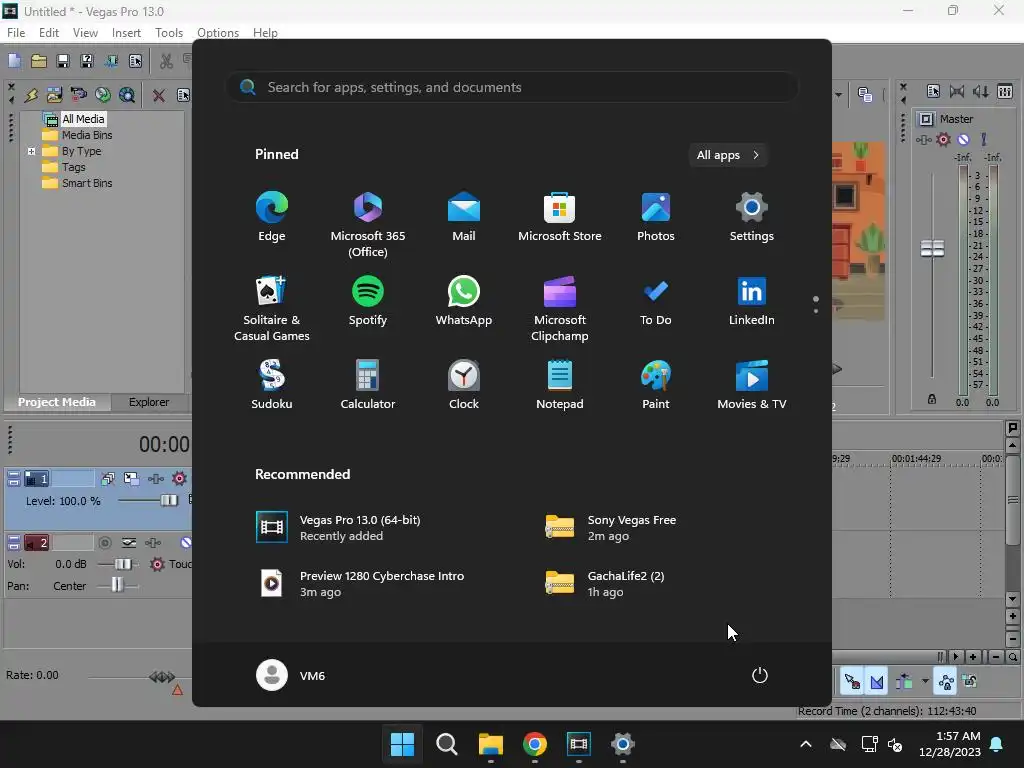The image size is (1024, 768).
Task: Expand All apps list in Start menu
Action: [728, 155]
